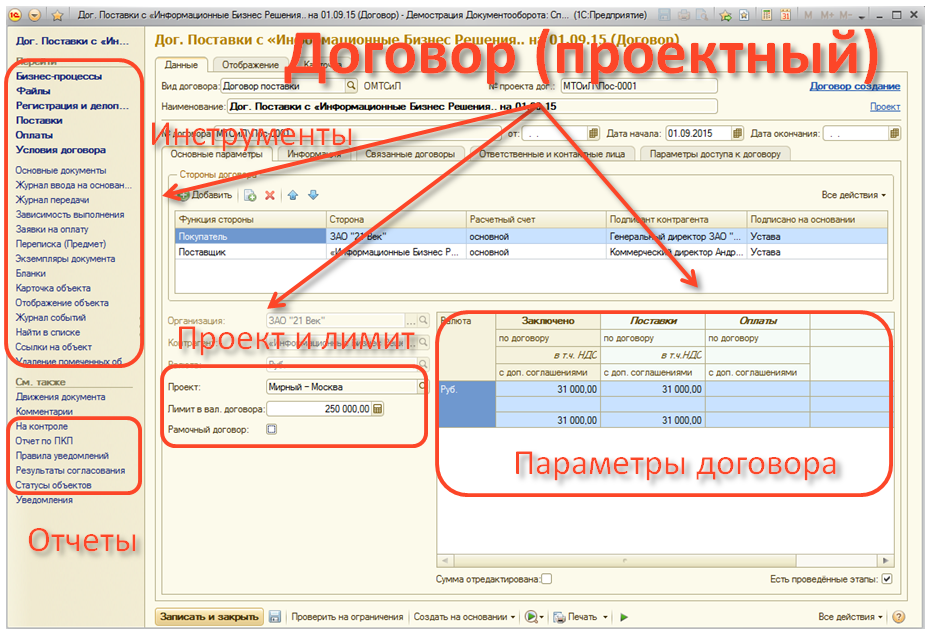Open Все действия menu above parties table
930x633 pixels.
pyautogui.click(x=853, y=195)
